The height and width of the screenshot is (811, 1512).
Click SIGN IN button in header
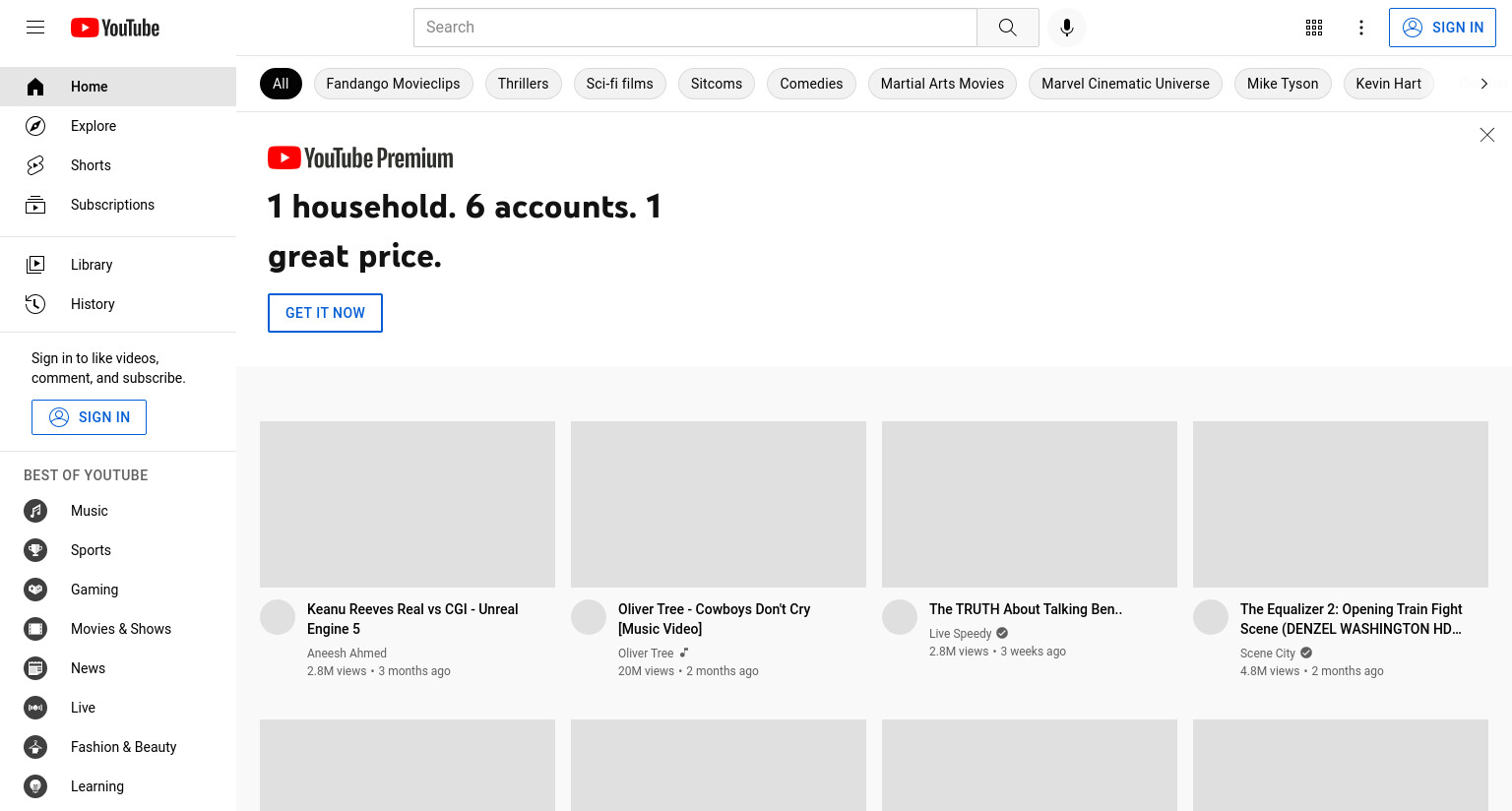pos(1442,28)
